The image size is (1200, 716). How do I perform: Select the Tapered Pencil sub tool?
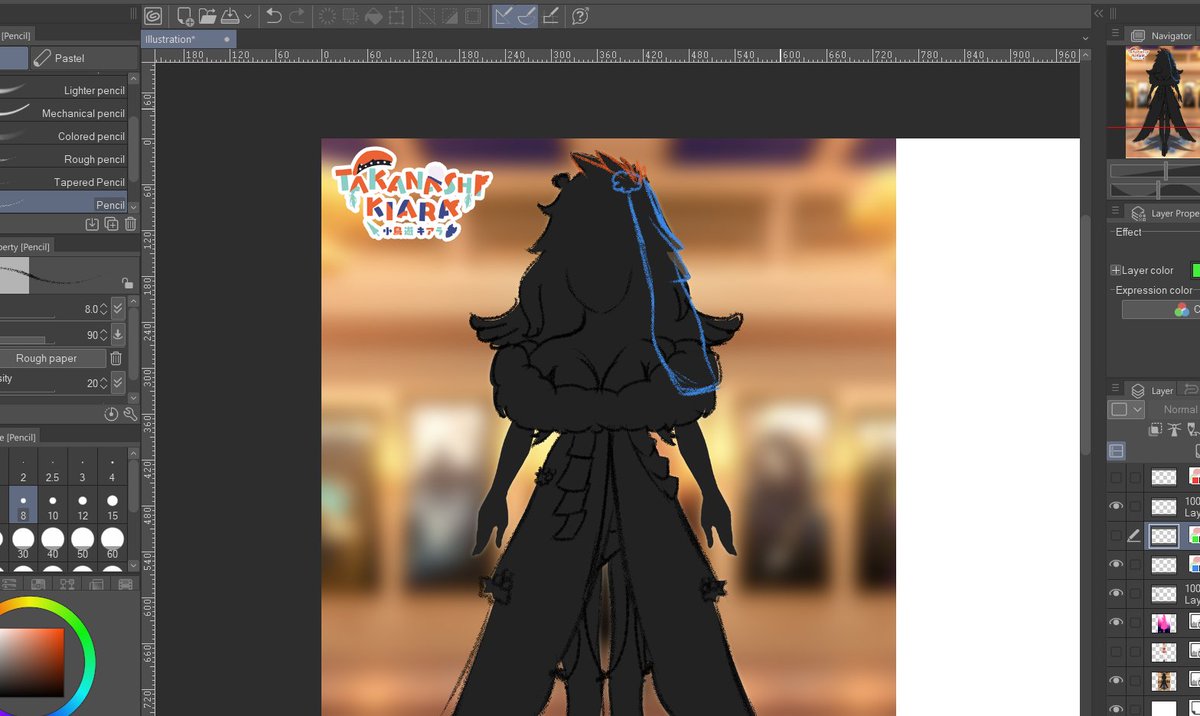[64, 182]
